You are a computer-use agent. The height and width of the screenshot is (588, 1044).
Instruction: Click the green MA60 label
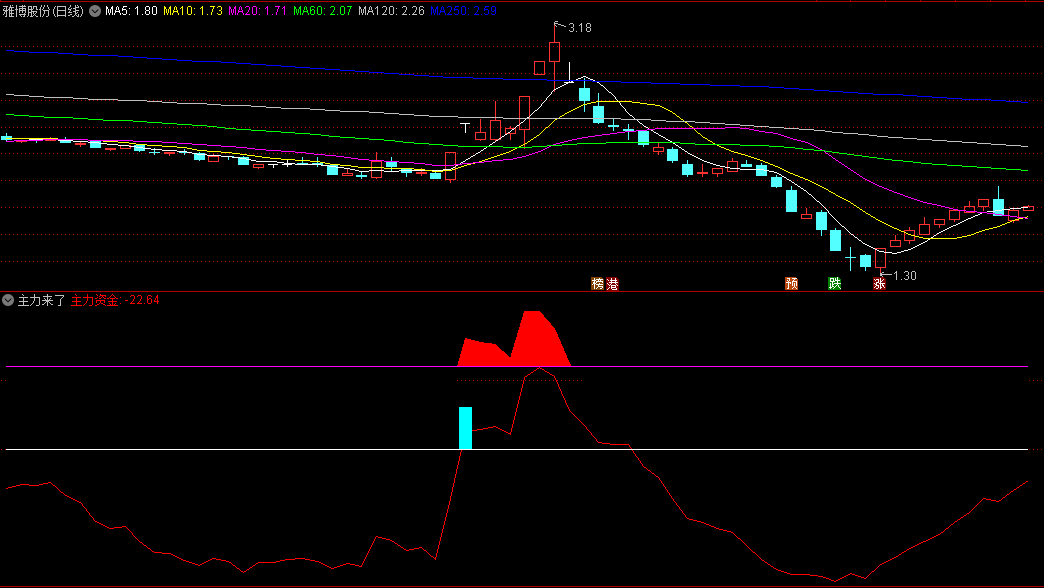[322, 11]
